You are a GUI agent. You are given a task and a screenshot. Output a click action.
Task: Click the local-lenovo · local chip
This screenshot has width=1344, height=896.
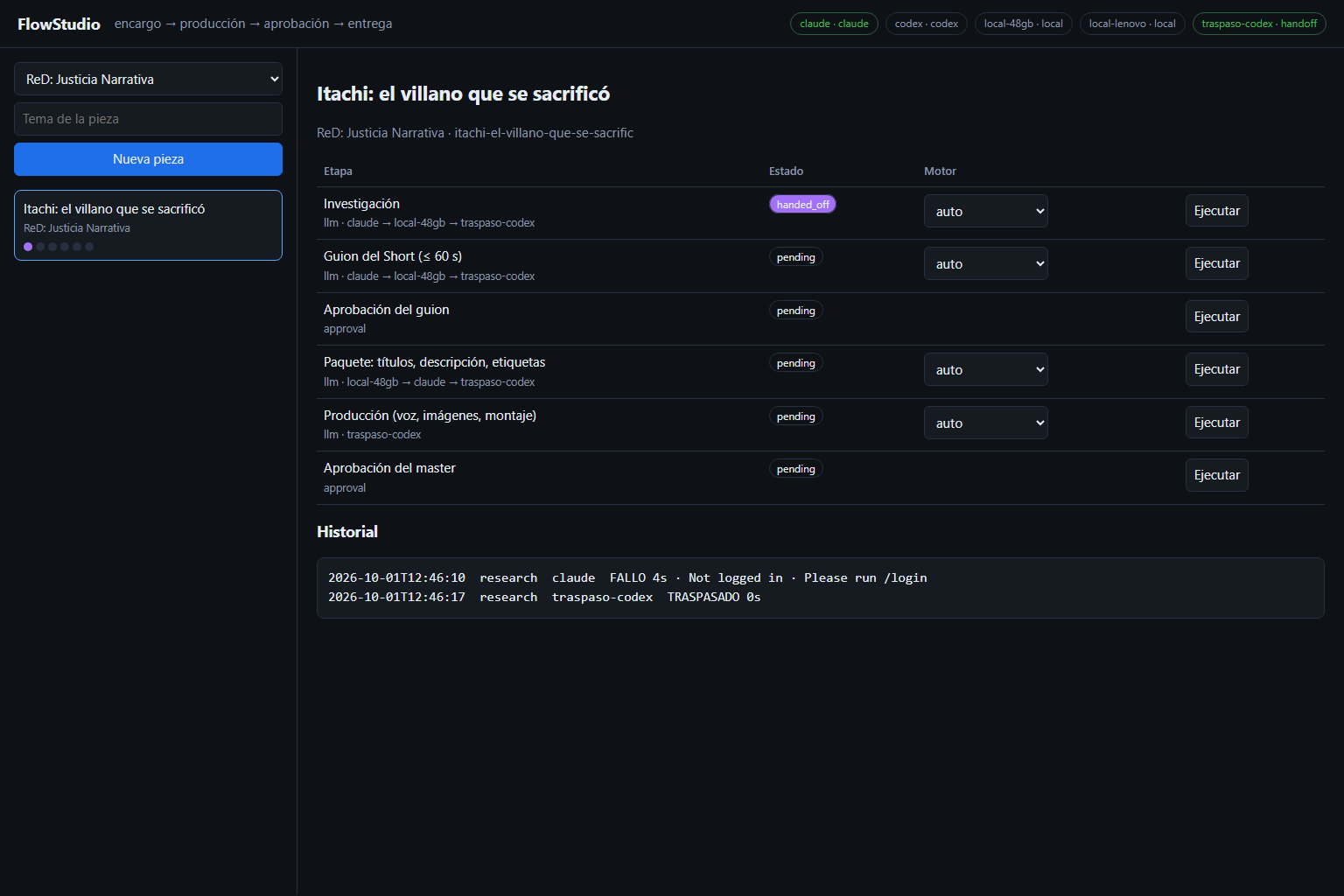point(1132,24)
